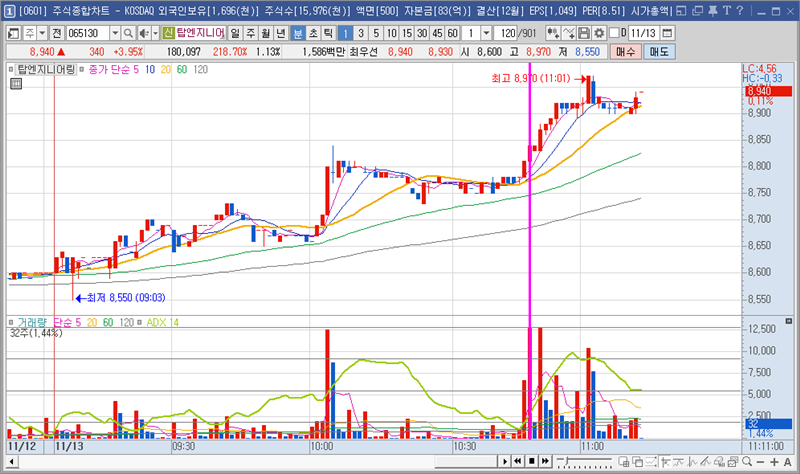Click the 매수 (buy) button

pyautogui.click(x=626, y=51)
